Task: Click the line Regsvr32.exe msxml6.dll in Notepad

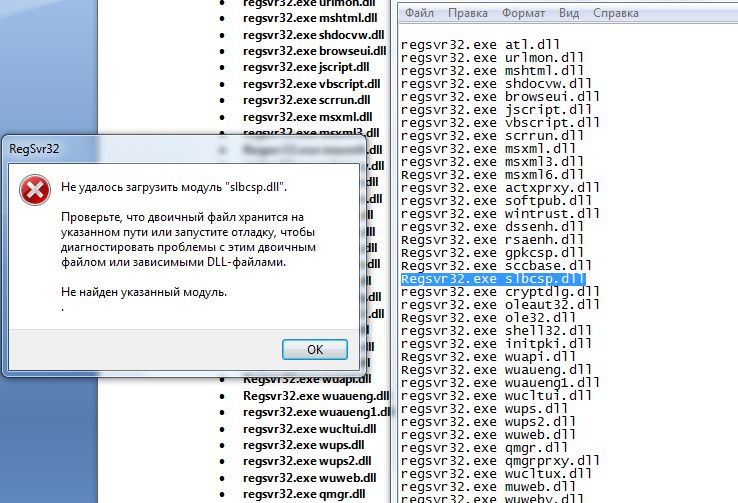Action: 492,175
